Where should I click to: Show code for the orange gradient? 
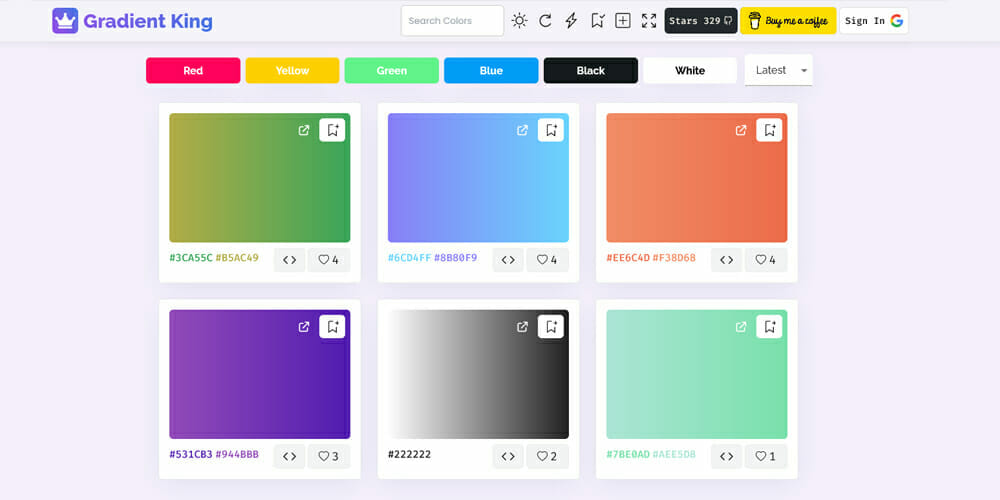(x=727, y=260)
